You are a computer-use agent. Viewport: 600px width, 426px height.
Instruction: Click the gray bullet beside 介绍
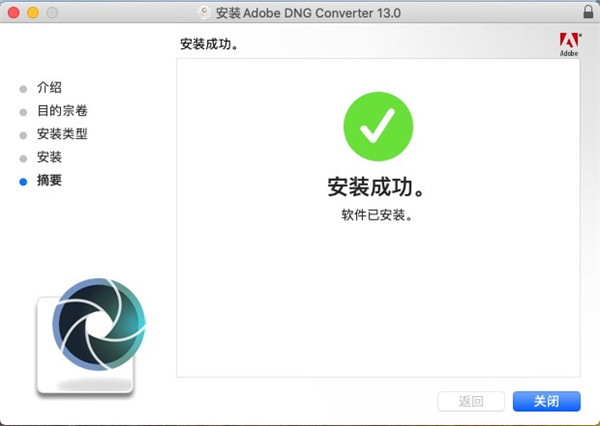point(23,89)
